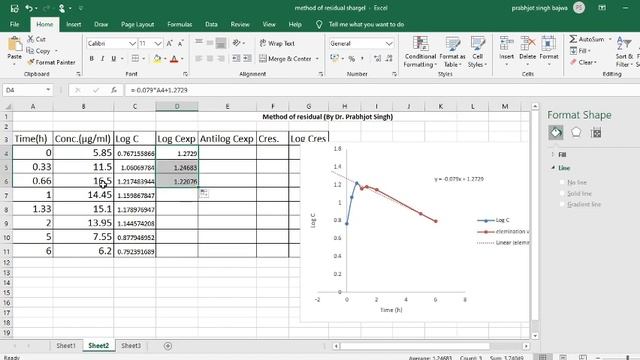Open Format as Table gallery
Viewport: 640px width, 360px height.
click(x=452, y=52)
